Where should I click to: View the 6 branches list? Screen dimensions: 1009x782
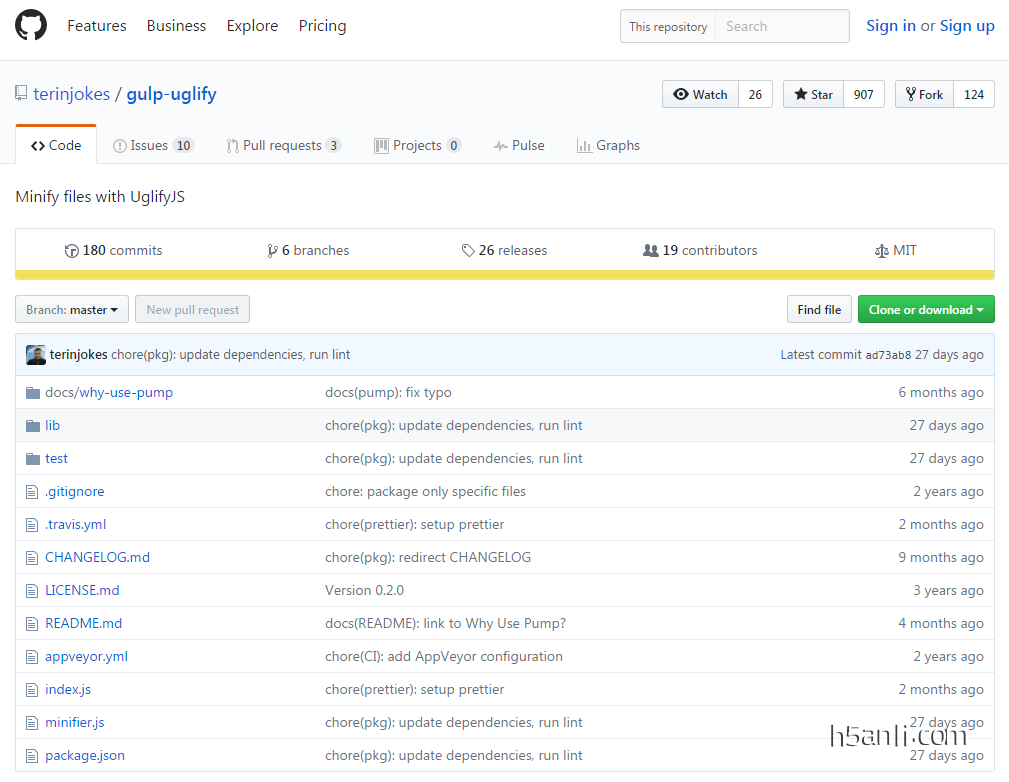pyautogui.click(x=308, y=250)
